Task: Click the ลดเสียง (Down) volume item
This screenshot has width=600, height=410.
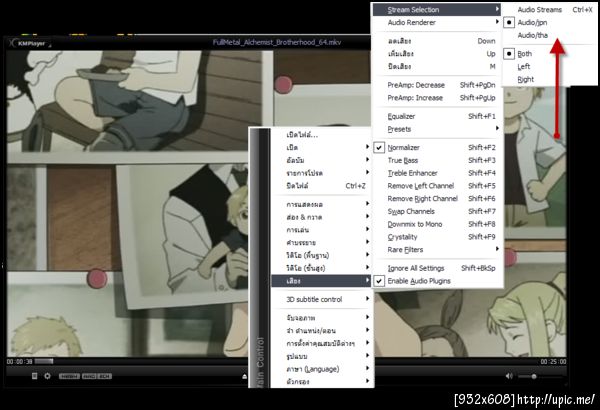Action: click(437, 41)
